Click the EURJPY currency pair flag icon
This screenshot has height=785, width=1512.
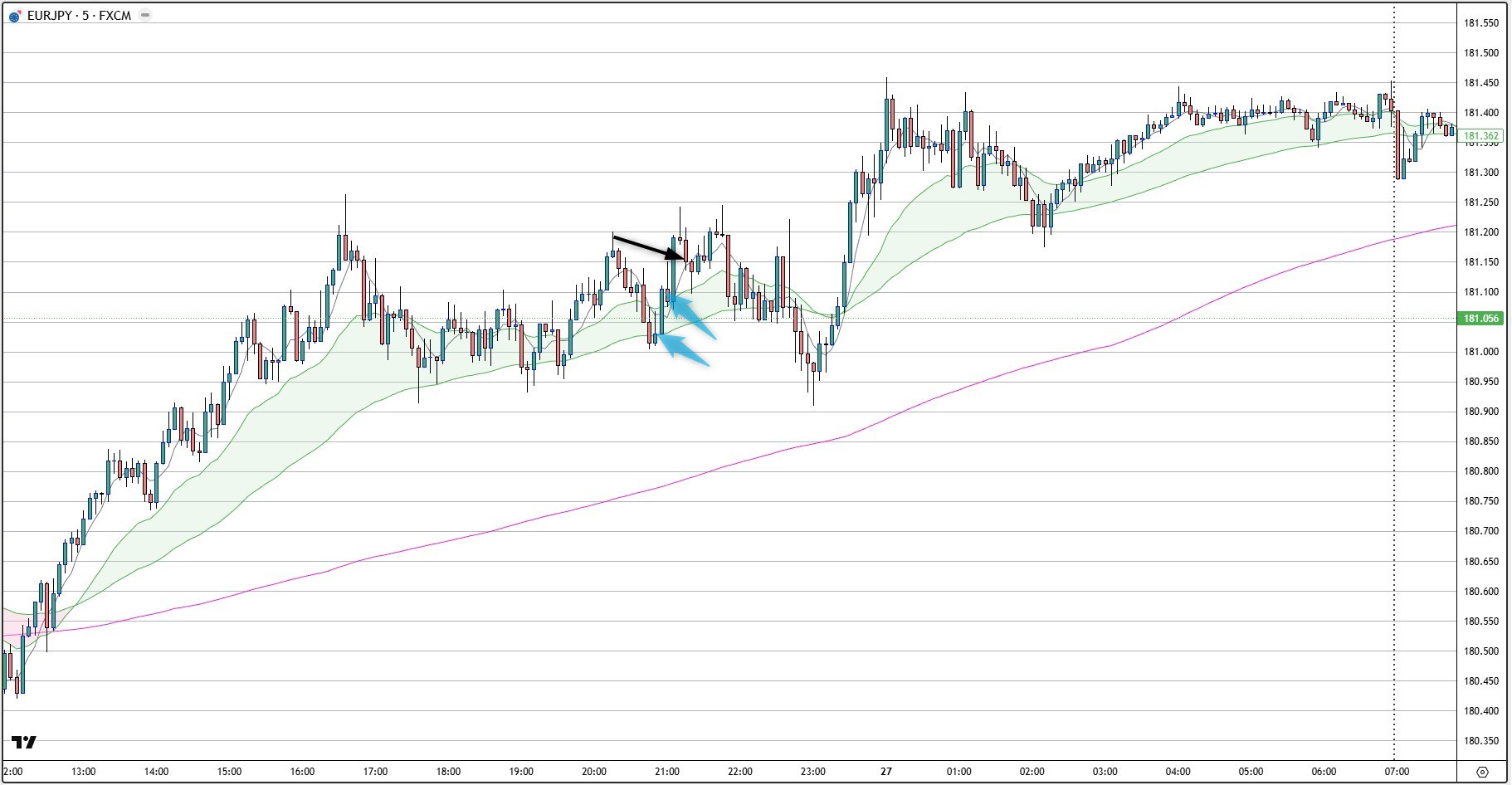pyautogui.click(x=15, y=16)
